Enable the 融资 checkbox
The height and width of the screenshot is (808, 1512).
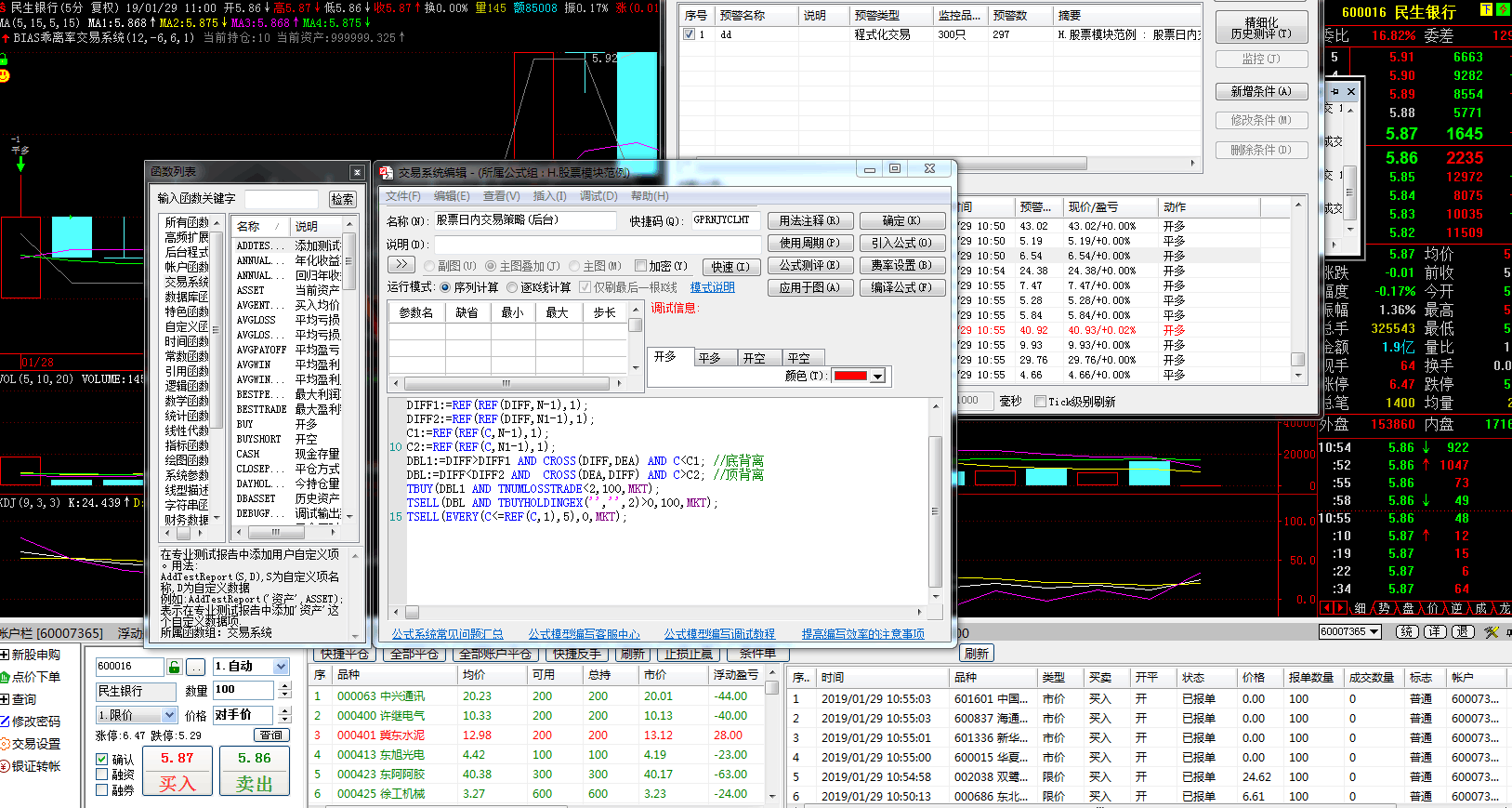tap(102, 775)
